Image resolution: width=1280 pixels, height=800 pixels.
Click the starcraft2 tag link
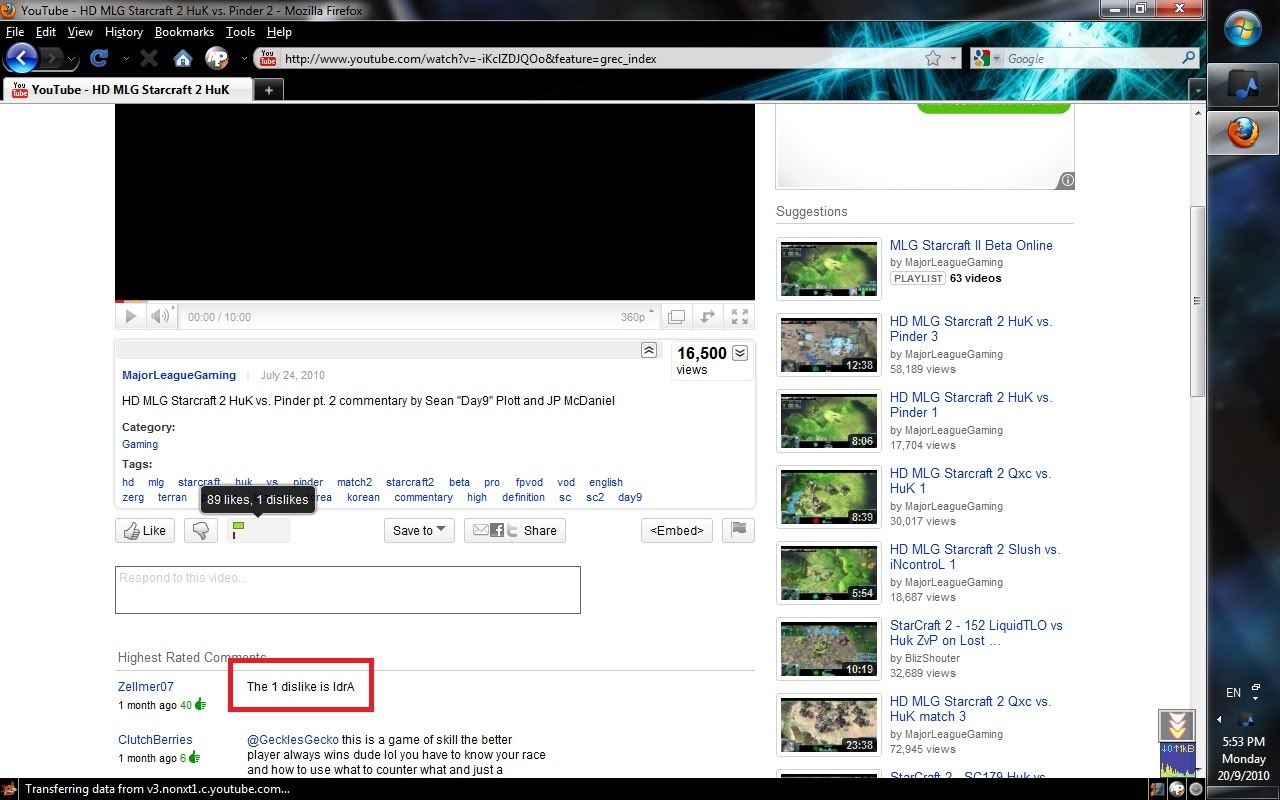410,482
